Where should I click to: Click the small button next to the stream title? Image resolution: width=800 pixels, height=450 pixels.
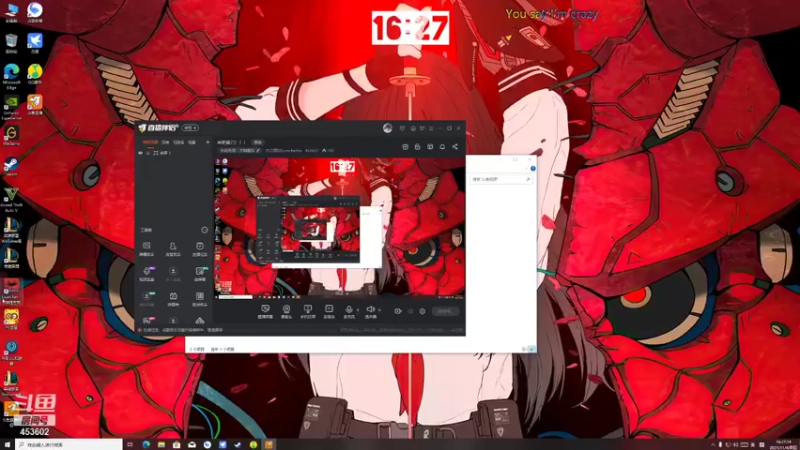tap(258, 142)
